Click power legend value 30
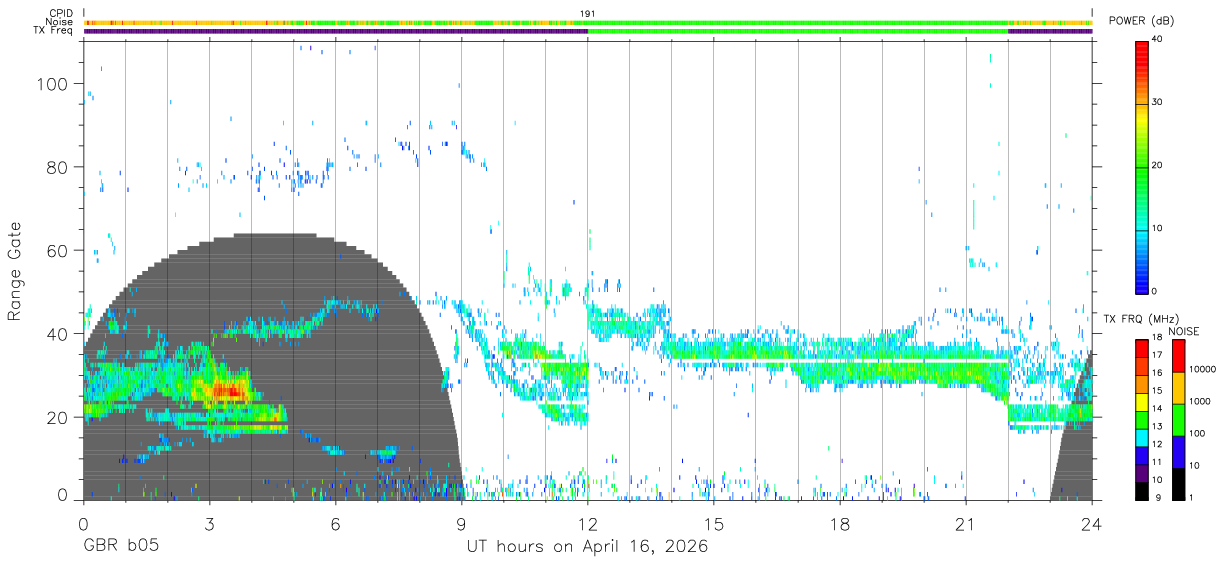Viewport: 1228px width, 567px height. click(x=1159, y=103)
